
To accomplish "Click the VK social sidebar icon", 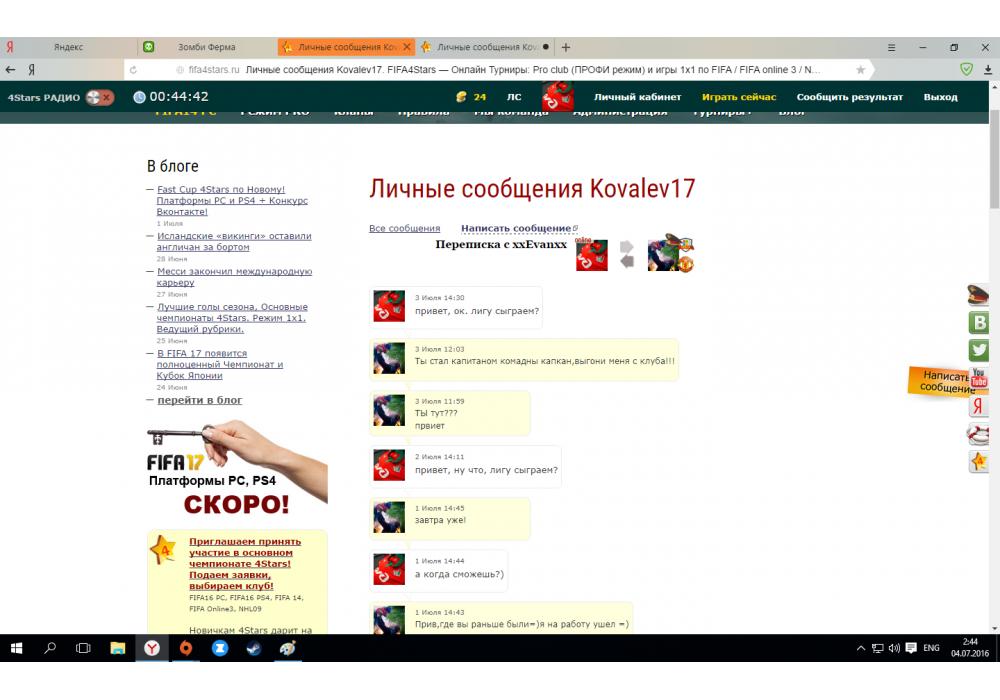I will [x=979, y=322].
